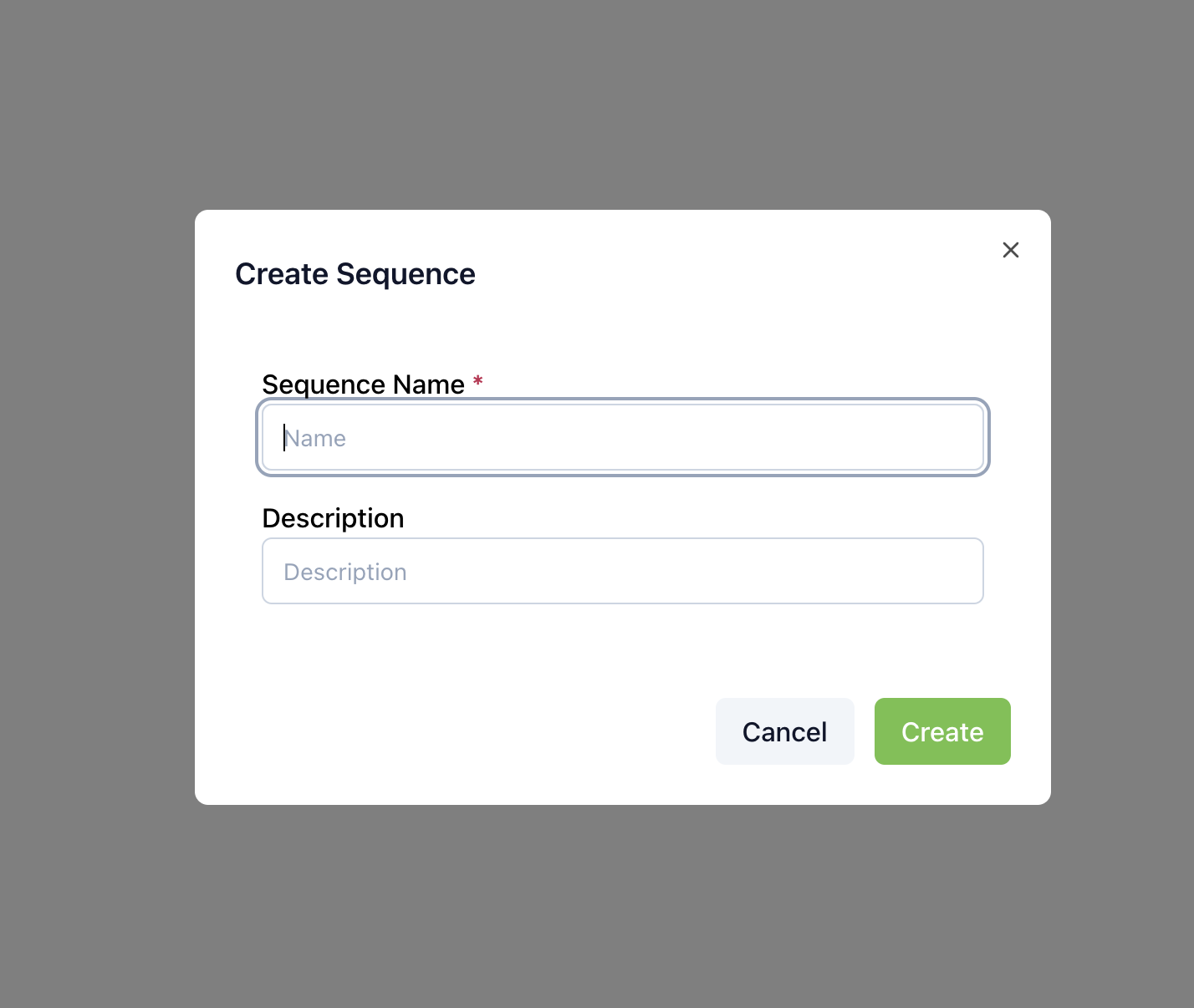
Task: Click the Description placeholder text
Action: pos(344,571)
